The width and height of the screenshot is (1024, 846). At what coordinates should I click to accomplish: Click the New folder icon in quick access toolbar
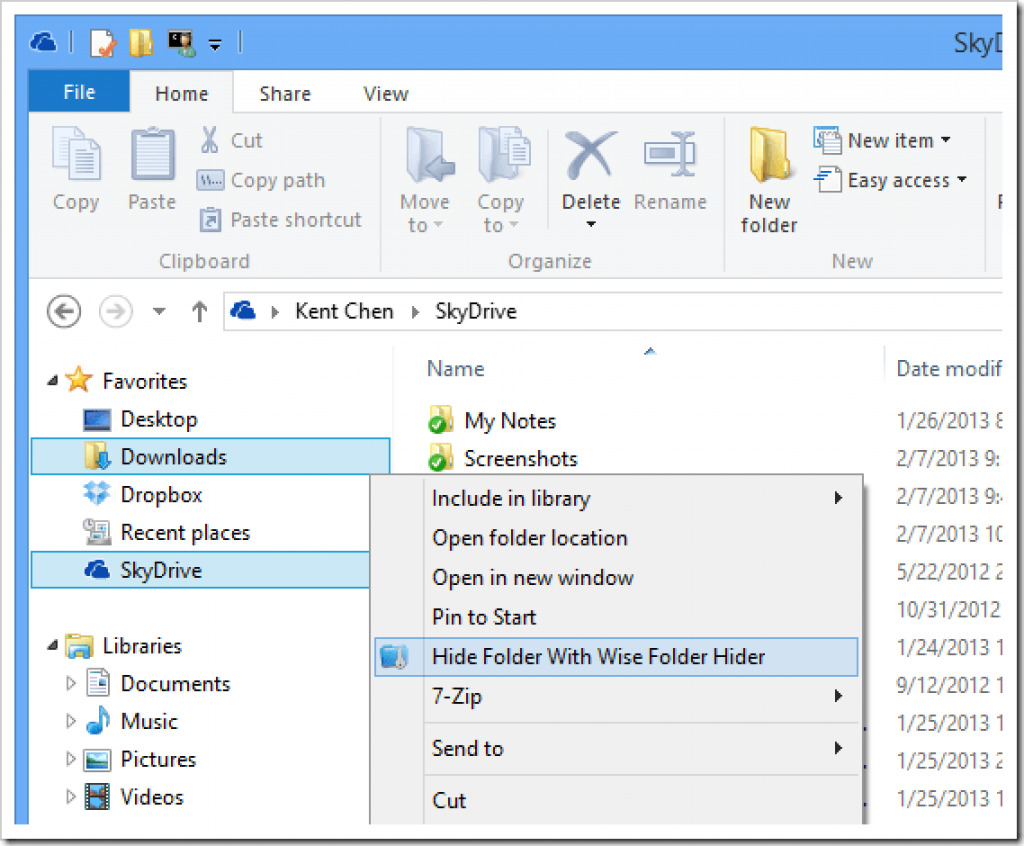tap(140, 43)
